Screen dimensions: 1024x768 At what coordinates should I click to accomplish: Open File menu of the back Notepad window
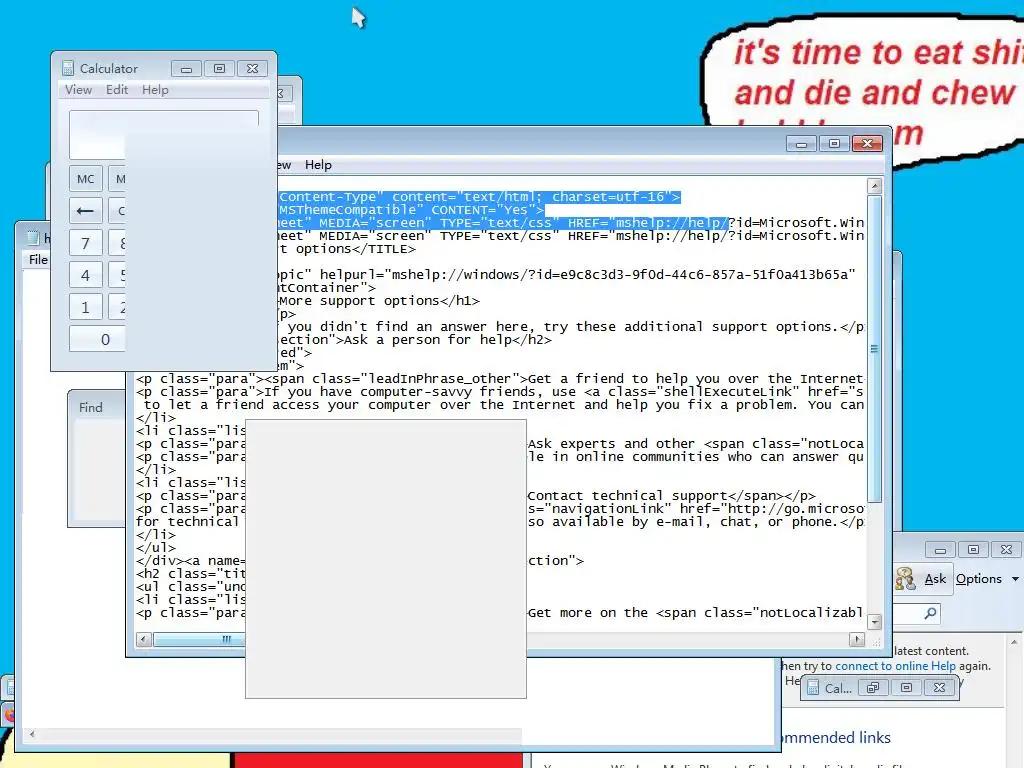[x=38, y=259]
